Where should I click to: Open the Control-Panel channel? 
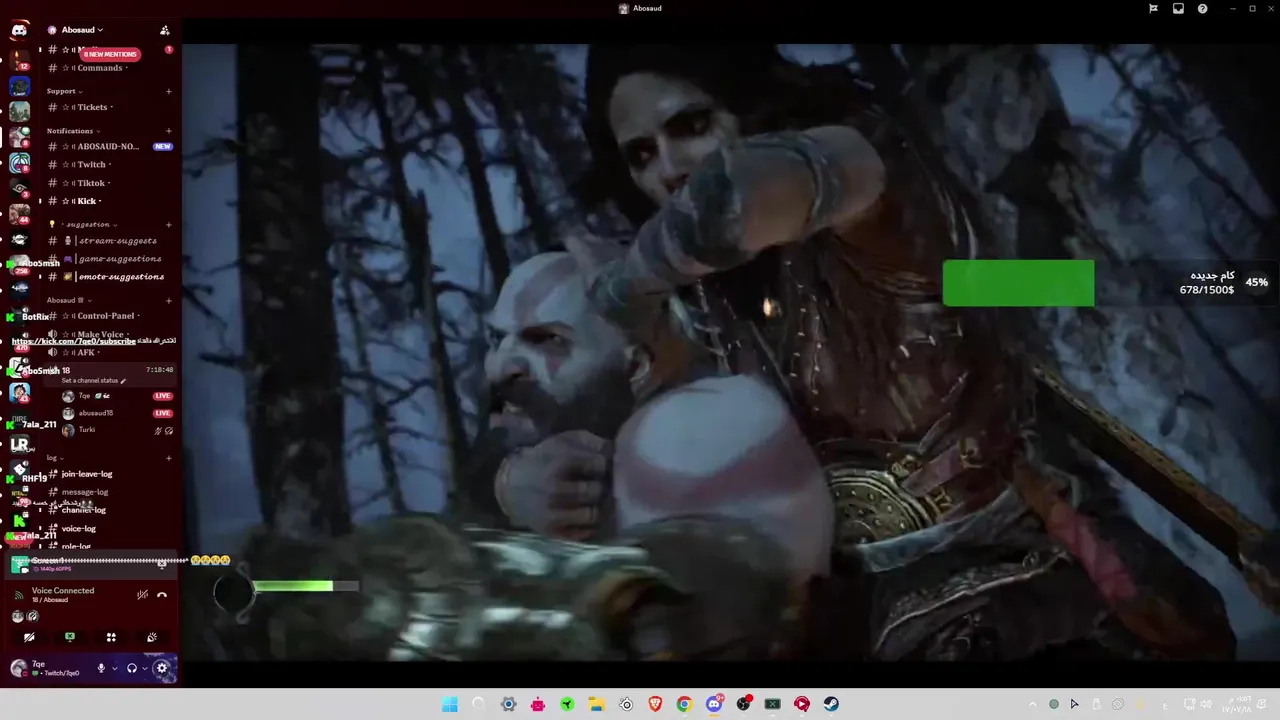pos(110,316)
